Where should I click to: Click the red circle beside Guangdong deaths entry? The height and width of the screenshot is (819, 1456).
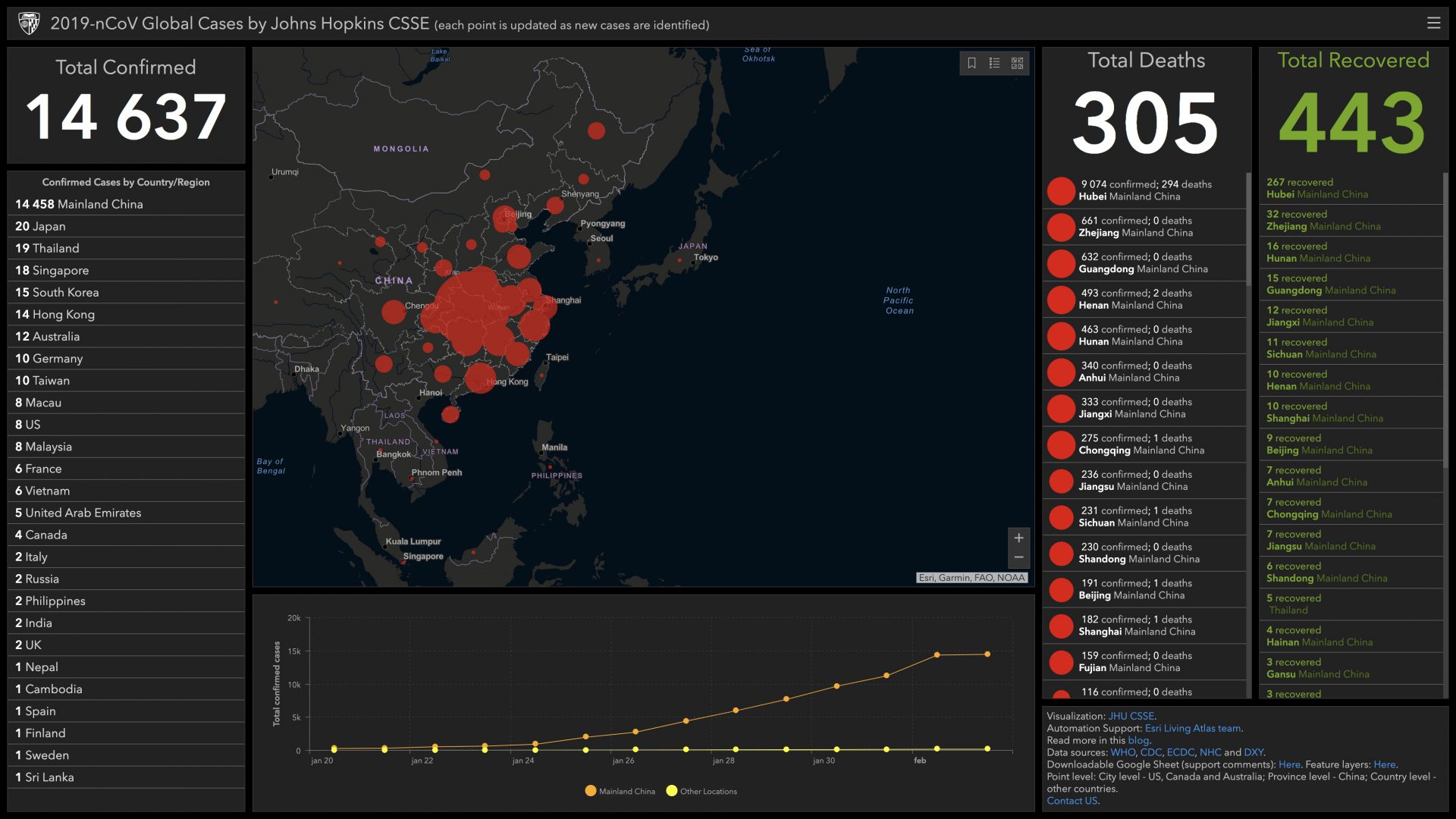pos(1061,263)
